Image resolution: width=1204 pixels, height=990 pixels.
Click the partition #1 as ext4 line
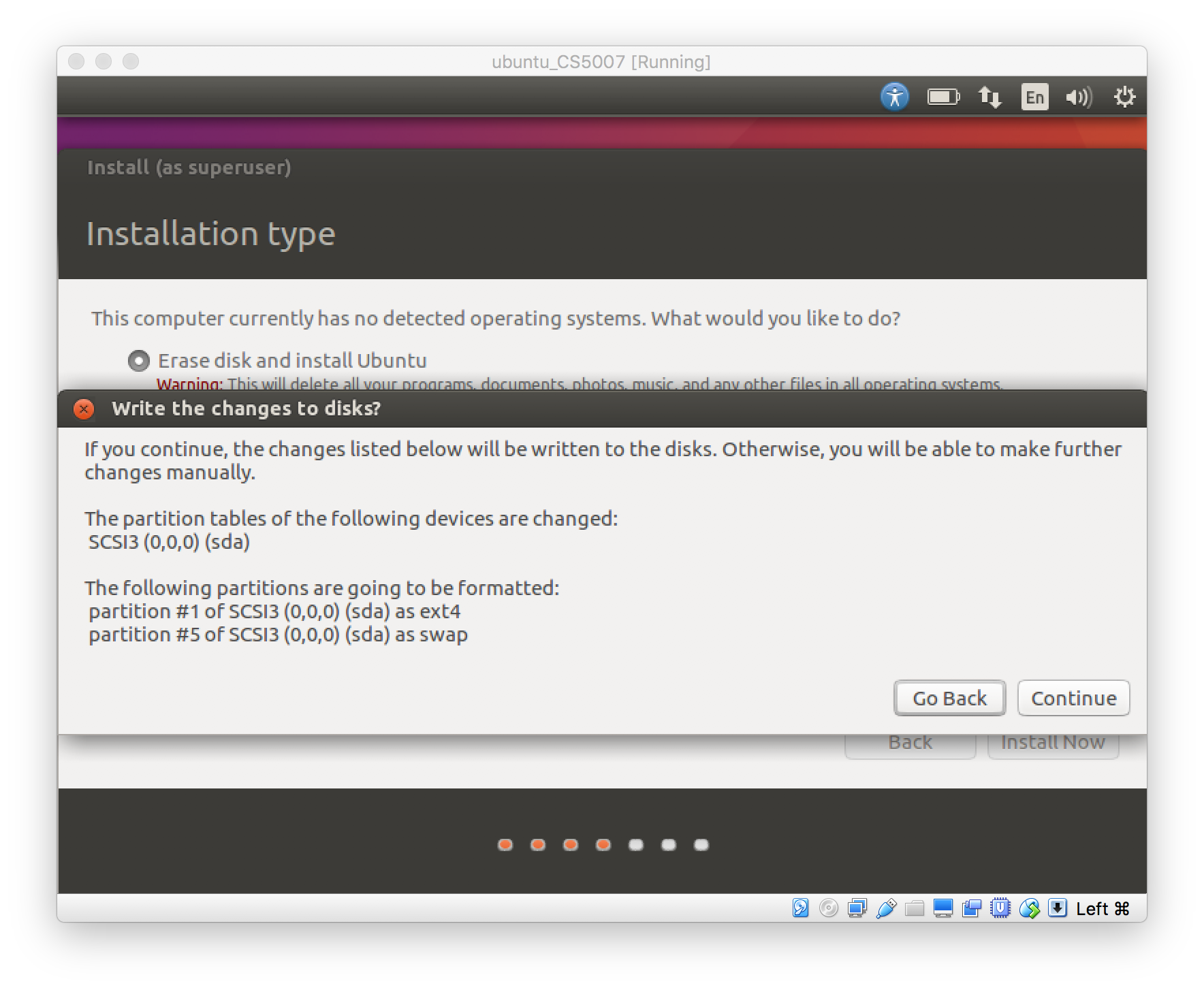coord(274,611)
